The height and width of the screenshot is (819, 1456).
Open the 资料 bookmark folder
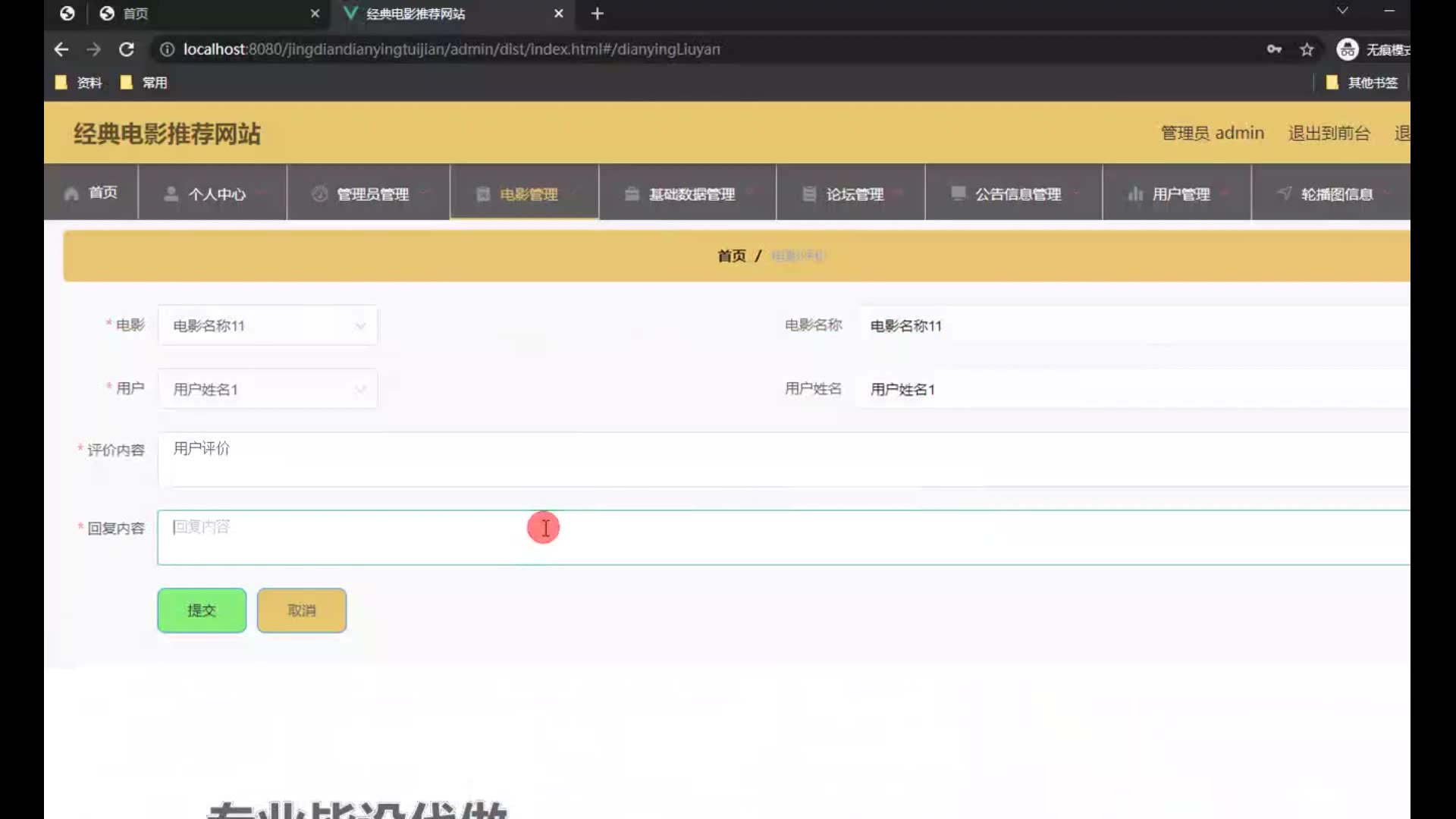tap(79, 83)
